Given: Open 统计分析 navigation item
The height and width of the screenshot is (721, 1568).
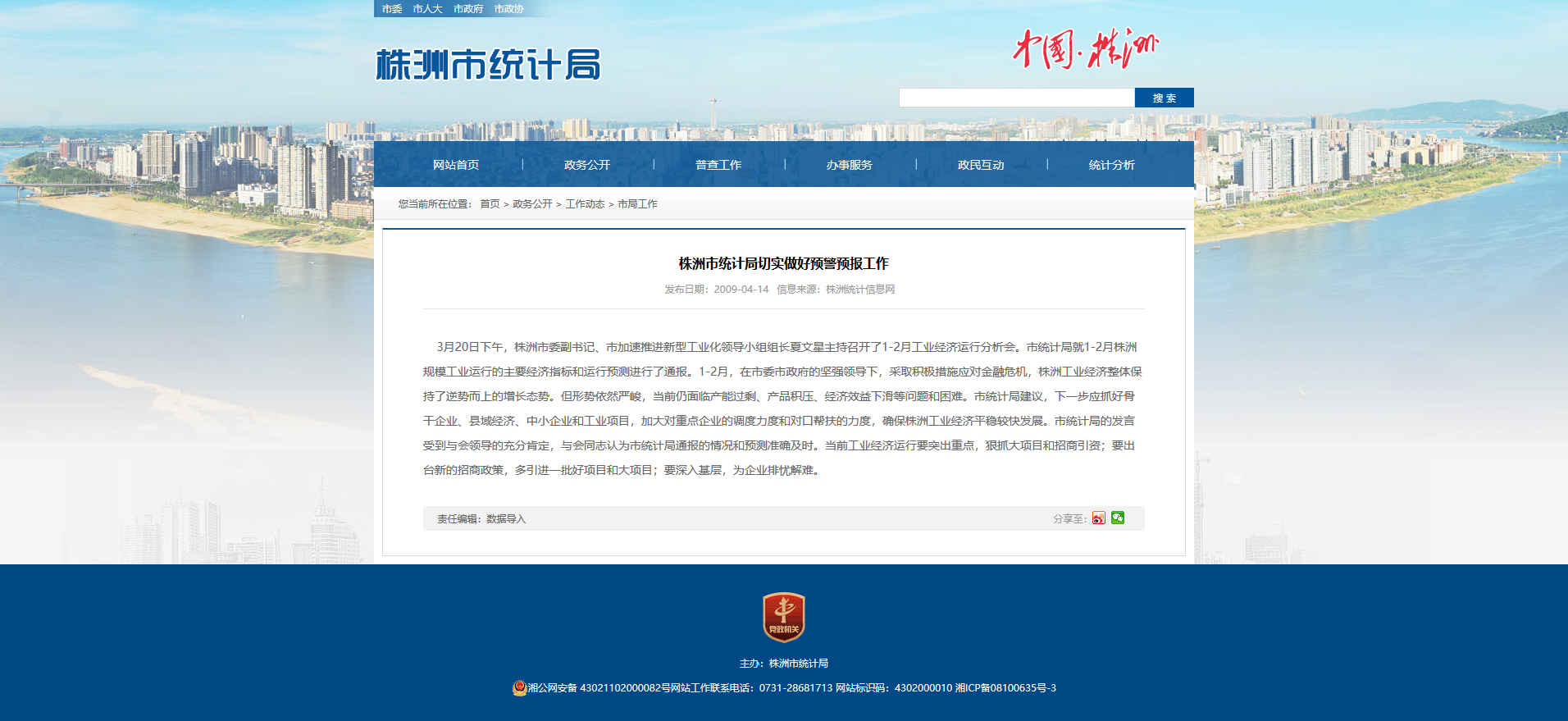Looking at the screenshot, I should 1112,165.
